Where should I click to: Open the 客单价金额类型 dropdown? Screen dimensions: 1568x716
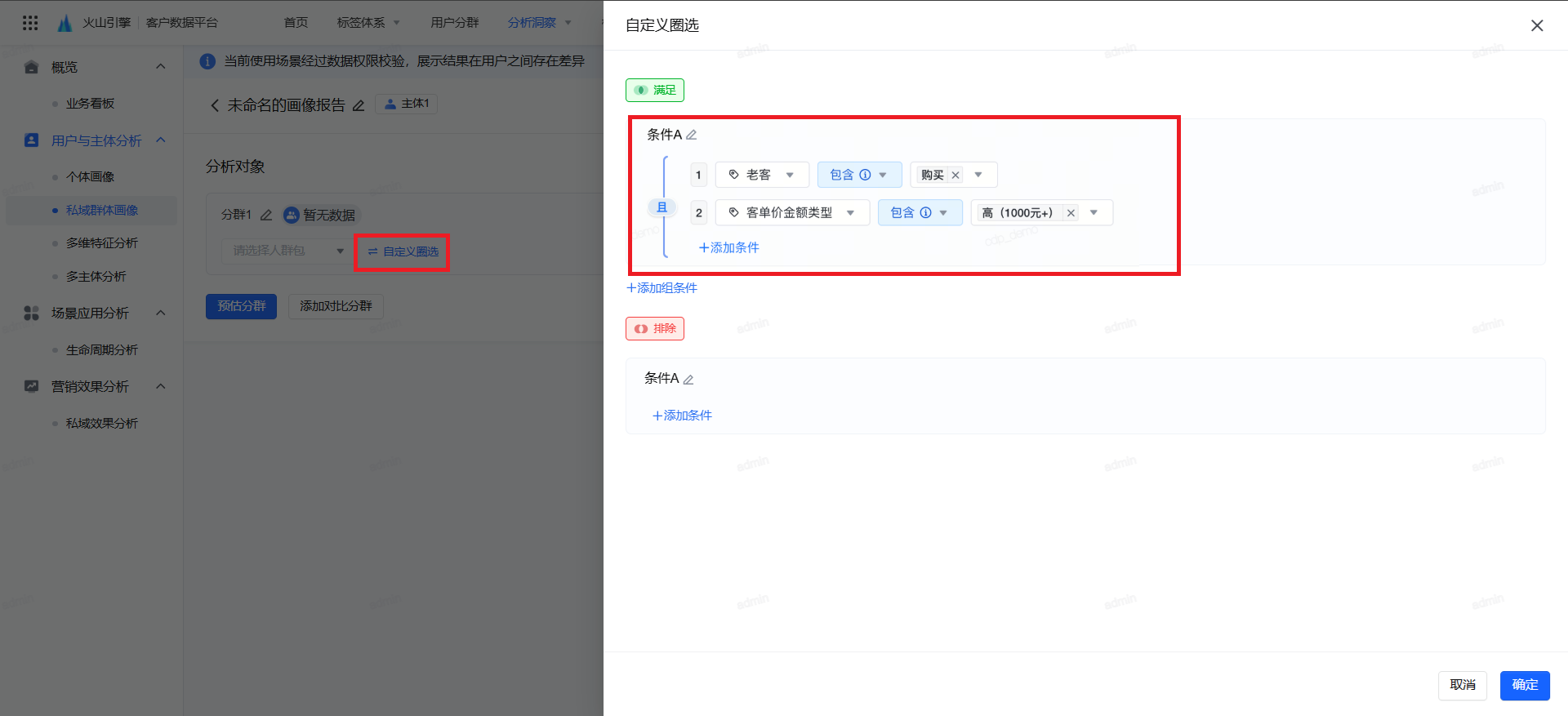click(x=792, y=213)
